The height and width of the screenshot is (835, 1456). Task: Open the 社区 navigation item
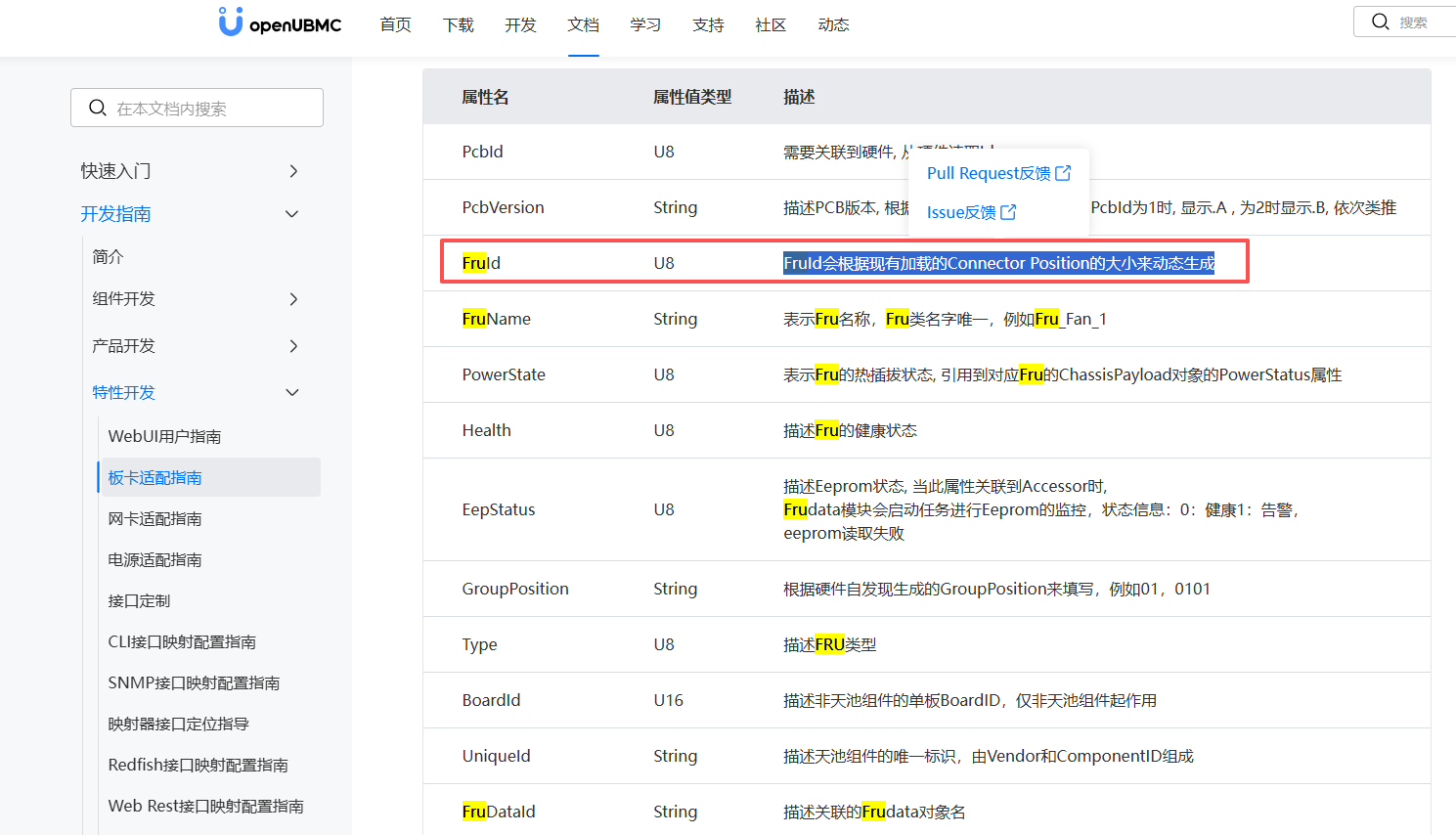click(x=771, y=25)
